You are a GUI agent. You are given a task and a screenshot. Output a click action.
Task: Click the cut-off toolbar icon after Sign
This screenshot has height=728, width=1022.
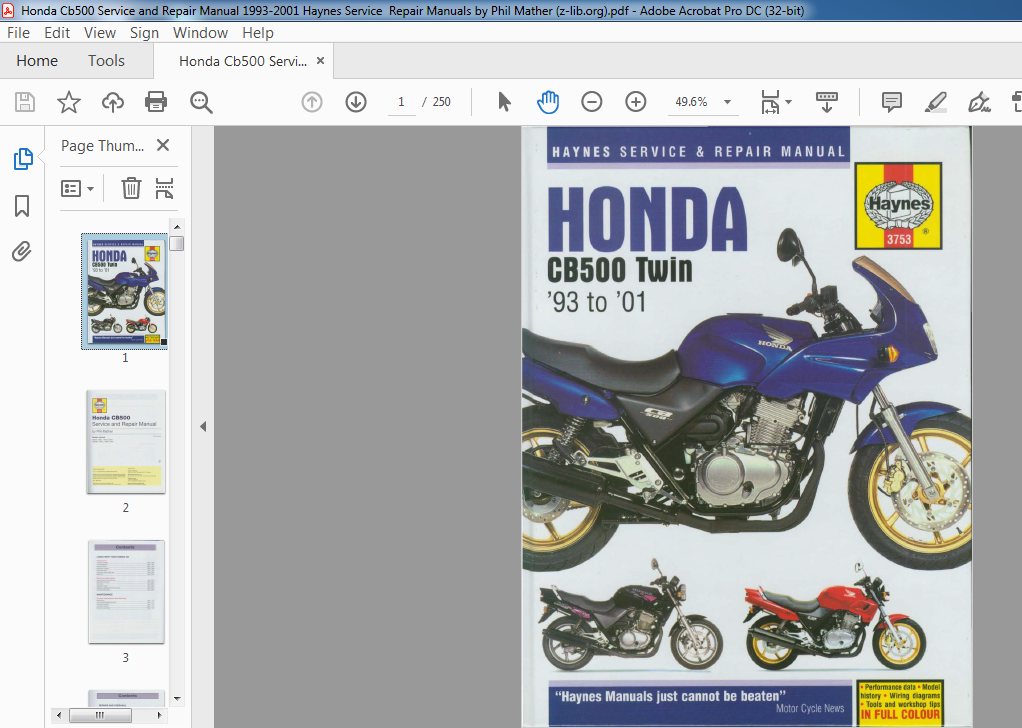coord(1016,102)
